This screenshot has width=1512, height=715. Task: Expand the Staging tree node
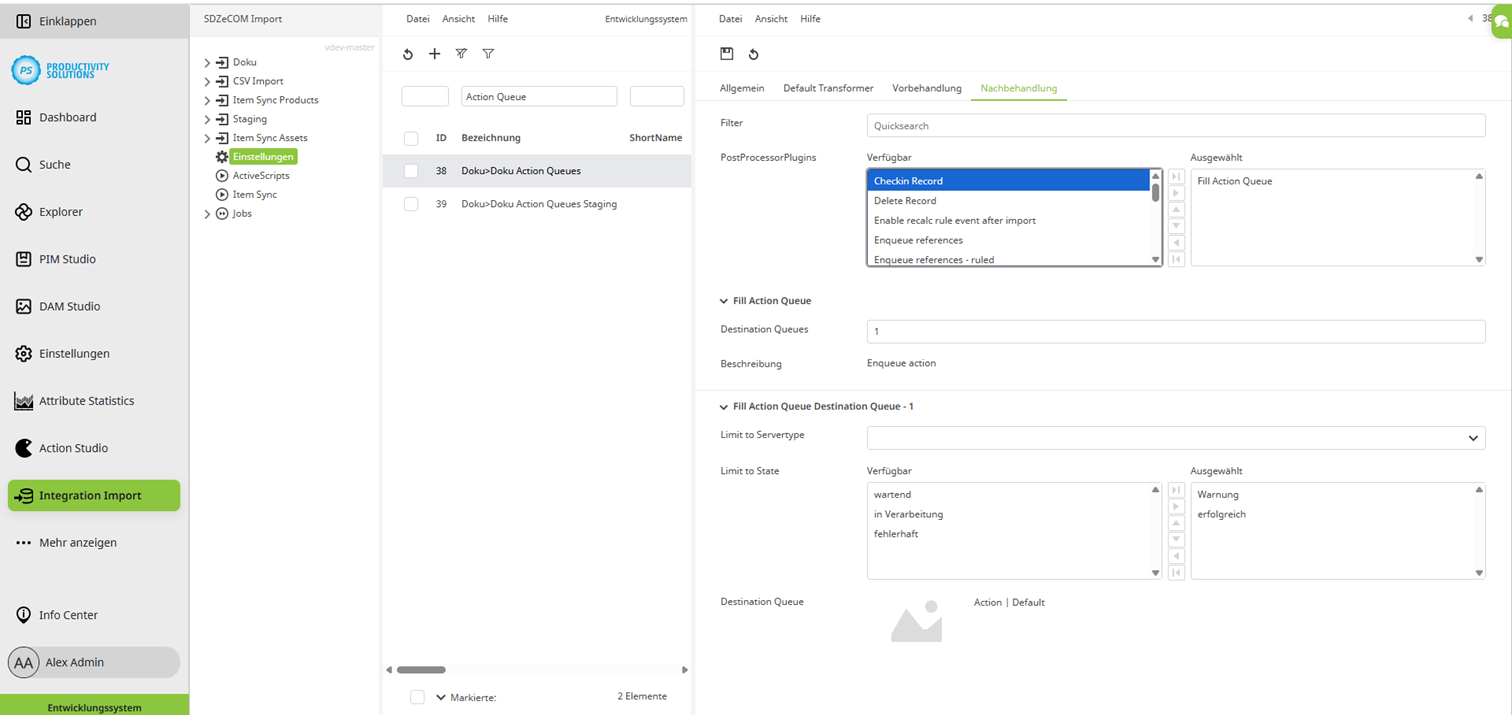[x=207, y=119]
